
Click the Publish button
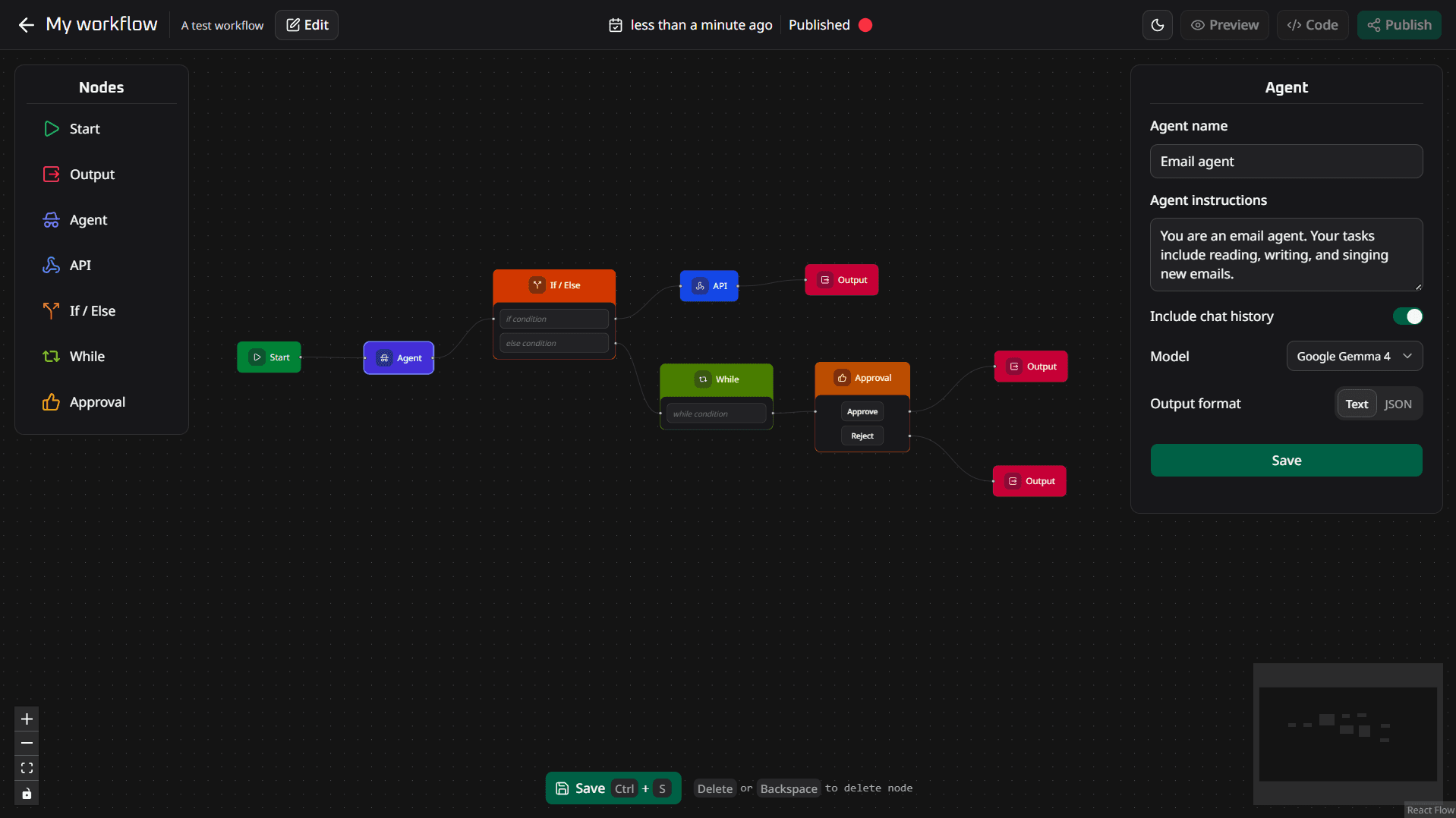coord(1399,25)
